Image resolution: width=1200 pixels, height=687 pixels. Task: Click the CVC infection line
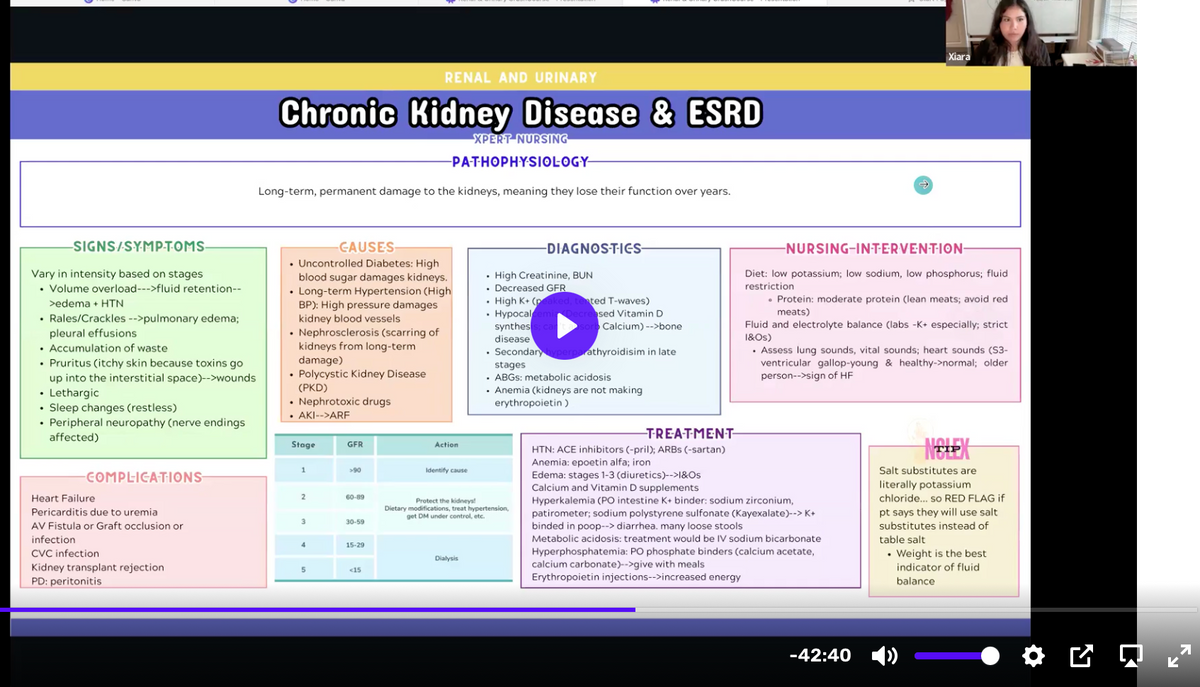pos(65,553)
